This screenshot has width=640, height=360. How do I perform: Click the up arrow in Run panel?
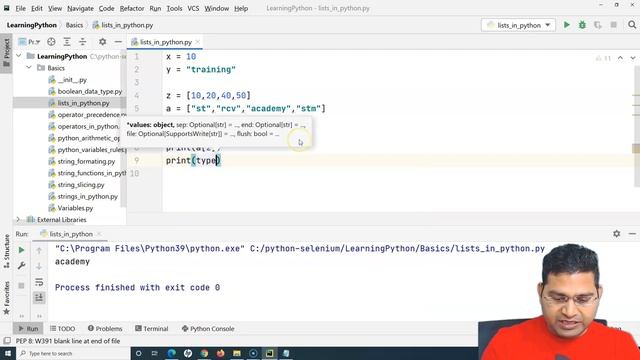[x=39, y=251]
